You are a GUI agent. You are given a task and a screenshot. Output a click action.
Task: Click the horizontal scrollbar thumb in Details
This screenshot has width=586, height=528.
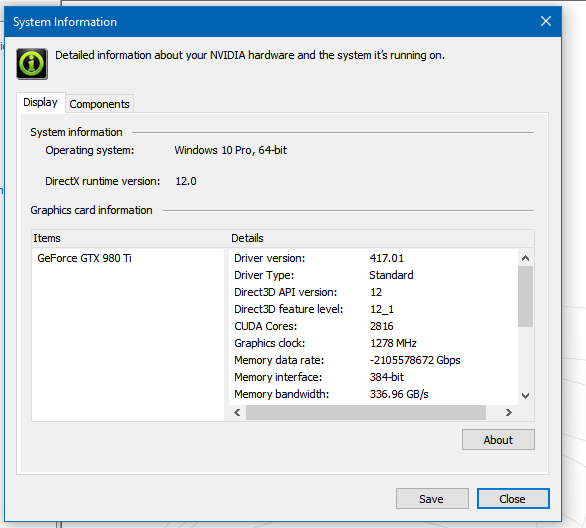click(x=366, y=413)
